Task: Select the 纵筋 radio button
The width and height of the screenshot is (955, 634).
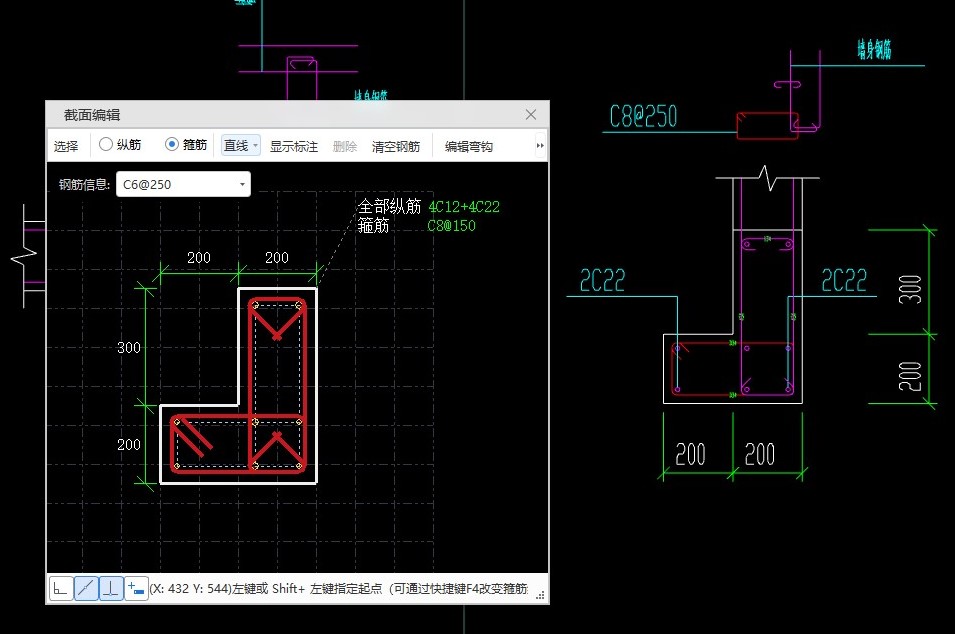Action: (x=106, y=144)
